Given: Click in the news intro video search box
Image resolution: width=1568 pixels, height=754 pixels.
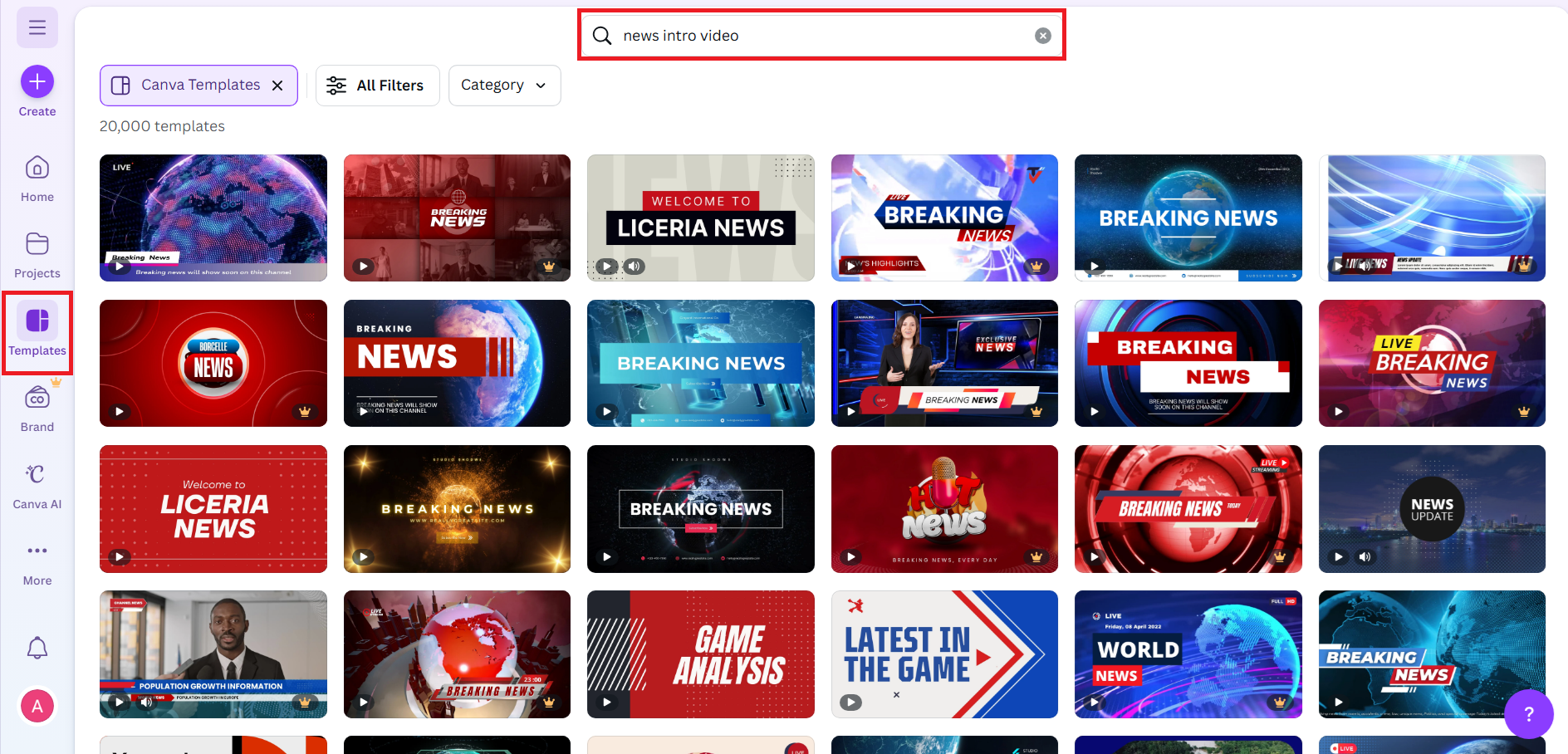Looking at the screenshot, I should click(821, 36).
